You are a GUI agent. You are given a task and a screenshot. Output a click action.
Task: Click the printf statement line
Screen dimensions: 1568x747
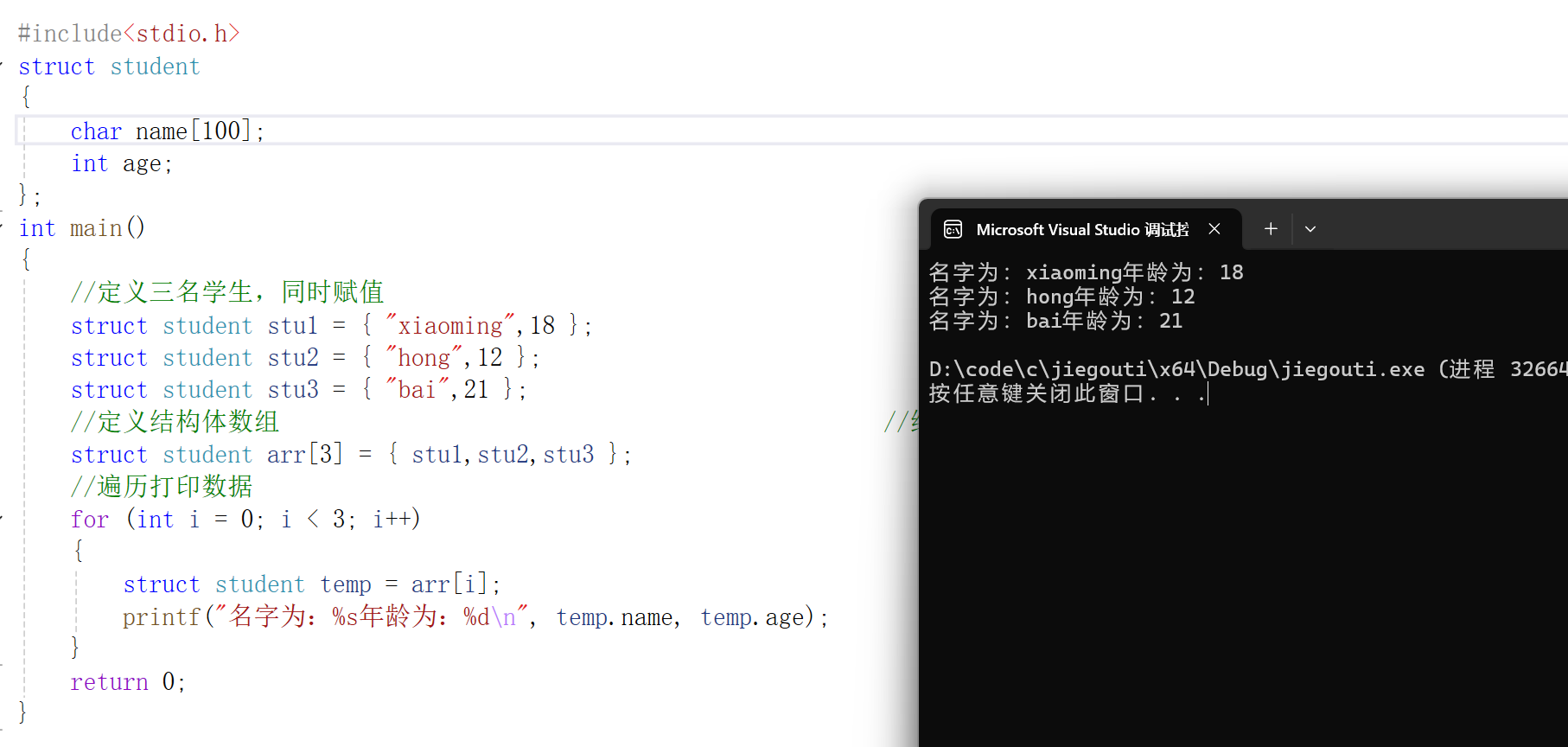pyautogui.click(x=476, y=617)
